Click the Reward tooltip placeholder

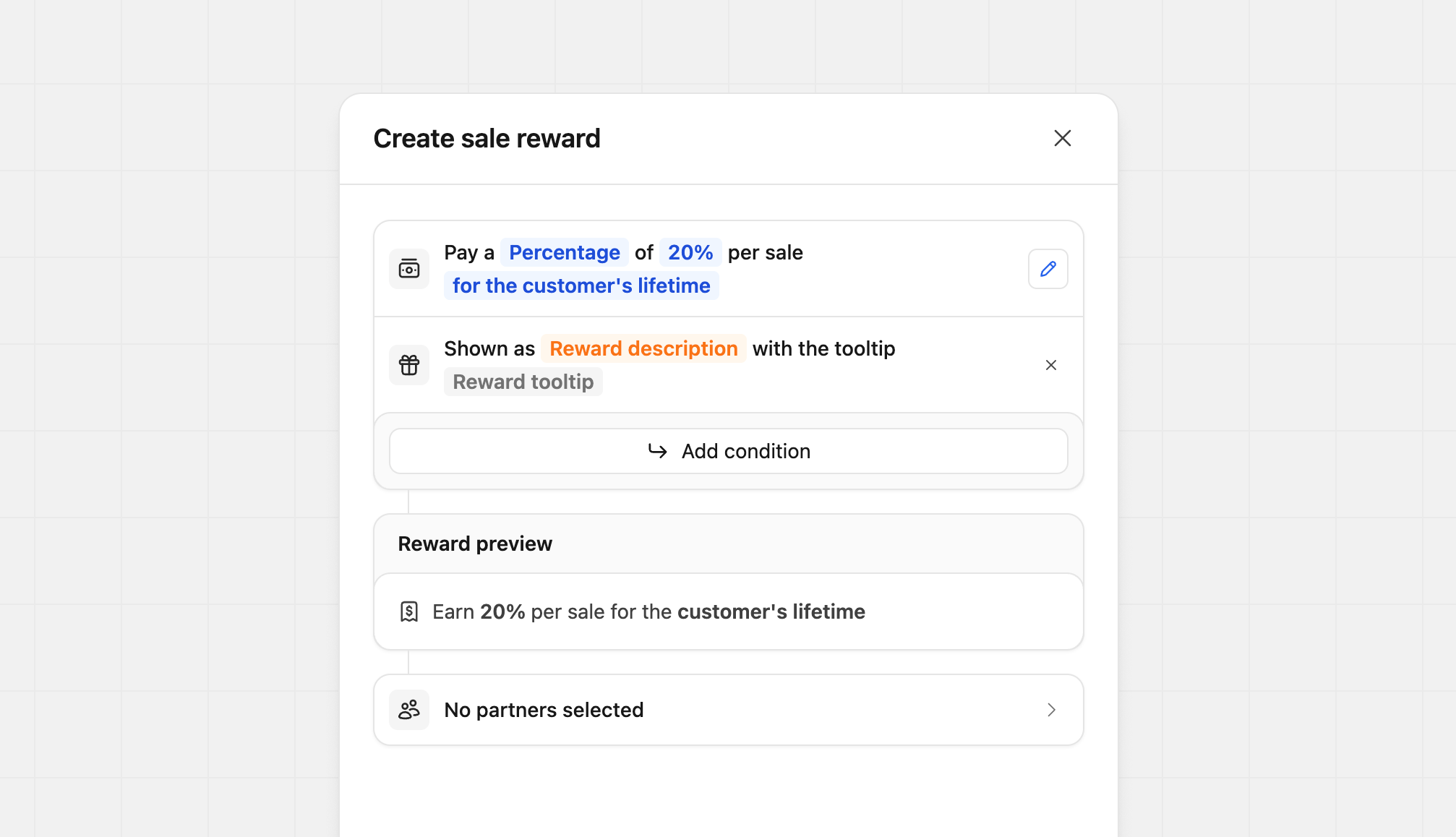click(x=523, y=381)
